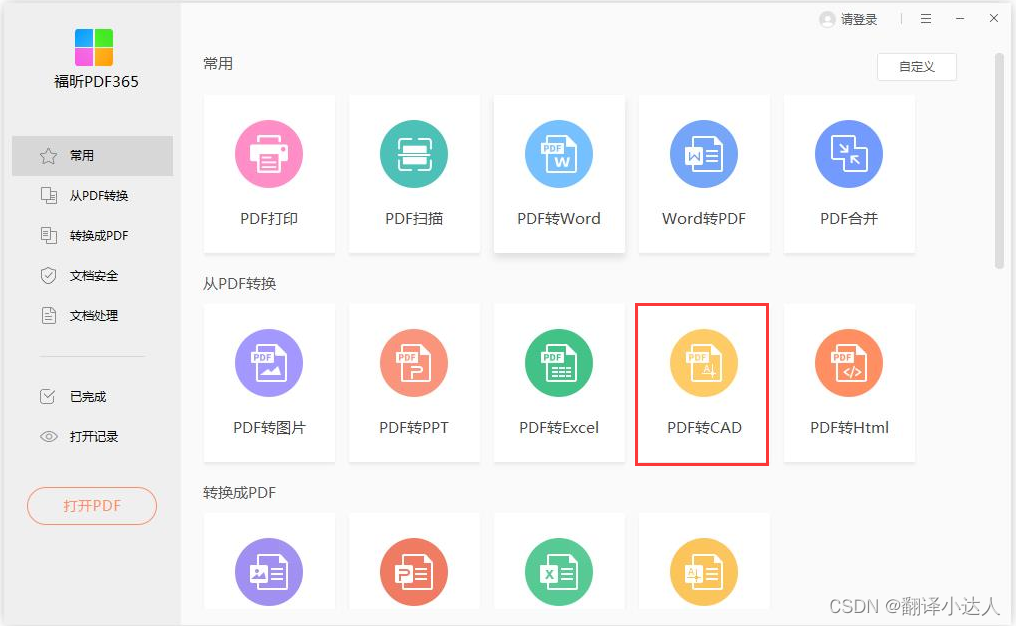Viewport: 1016px width, 626px height.
Task: Open the PDF转Html converter
Action: point(849,383)
